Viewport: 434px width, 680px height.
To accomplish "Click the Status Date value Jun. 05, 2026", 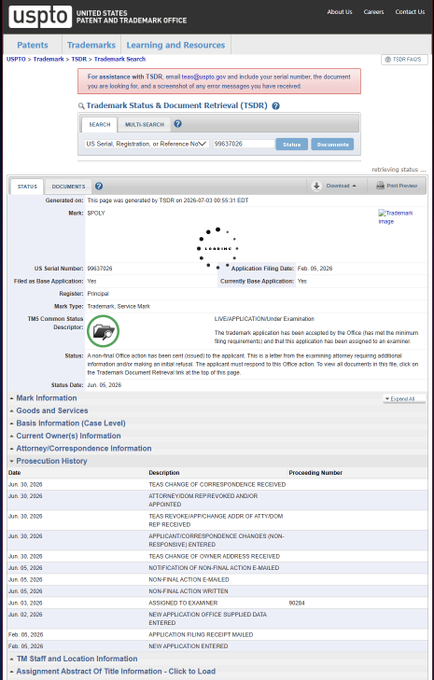I will [104, 385].
